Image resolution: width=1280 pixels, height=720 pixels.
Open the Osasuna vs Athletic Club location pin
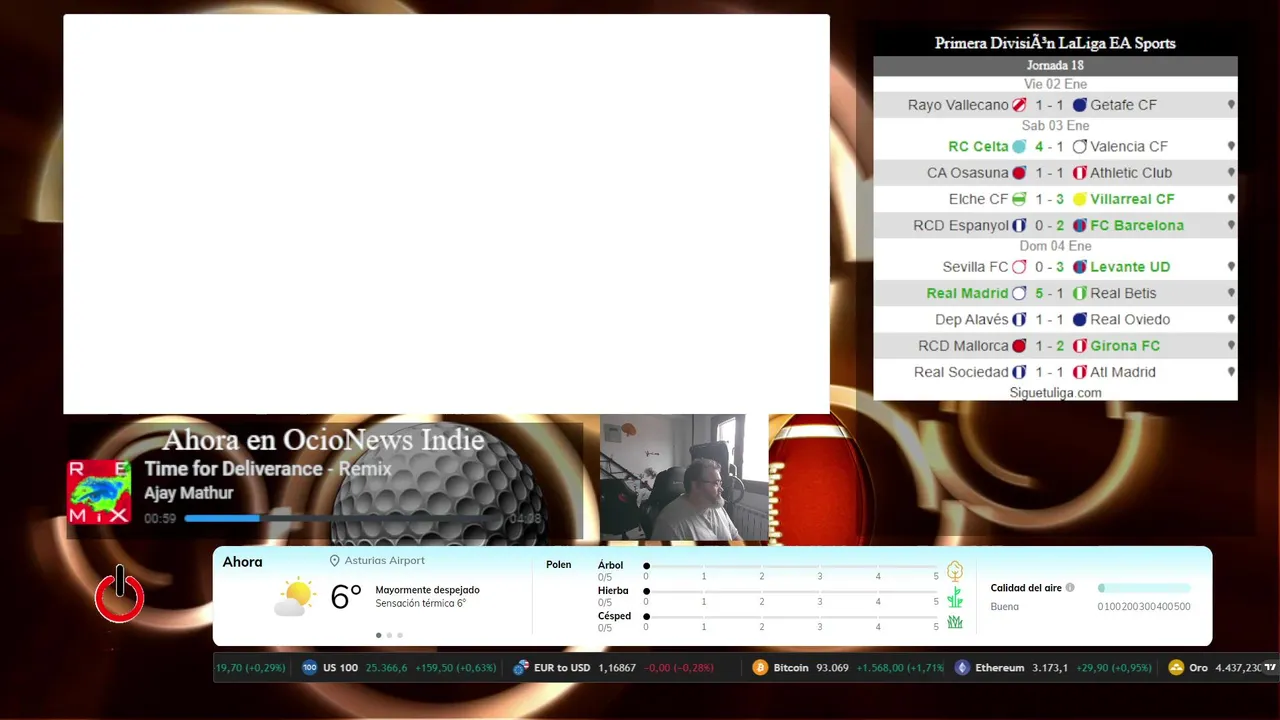(x=1231, y=172)
